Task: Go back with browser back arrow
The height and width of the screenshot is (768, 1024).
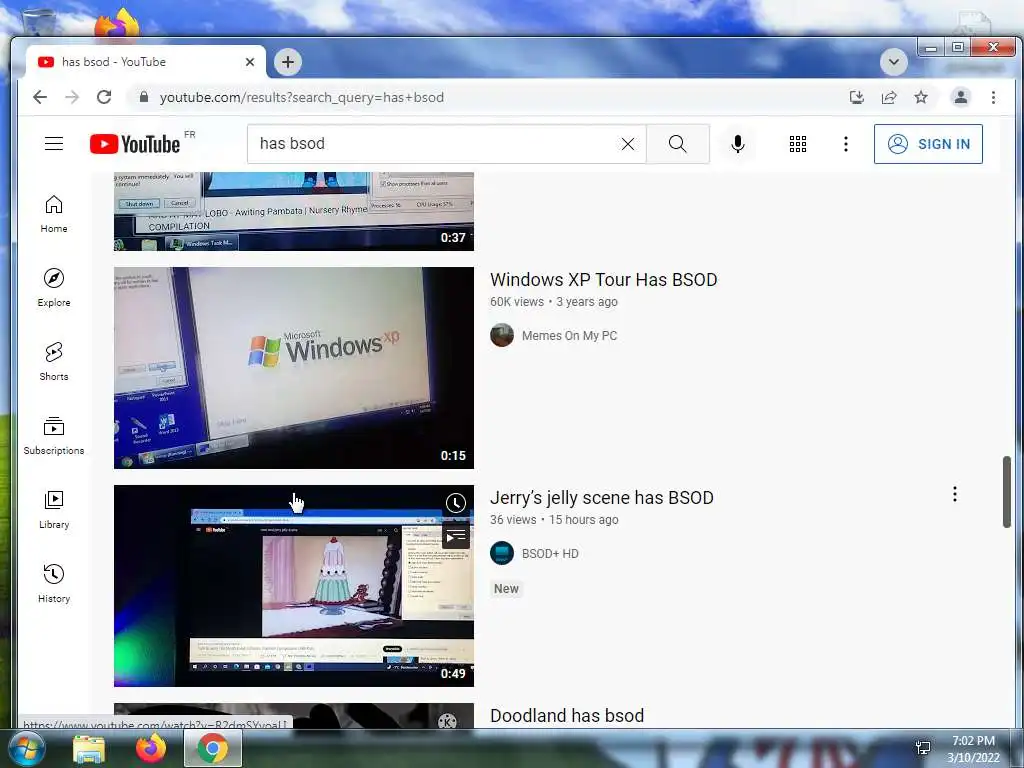Action: click(40, 97)
